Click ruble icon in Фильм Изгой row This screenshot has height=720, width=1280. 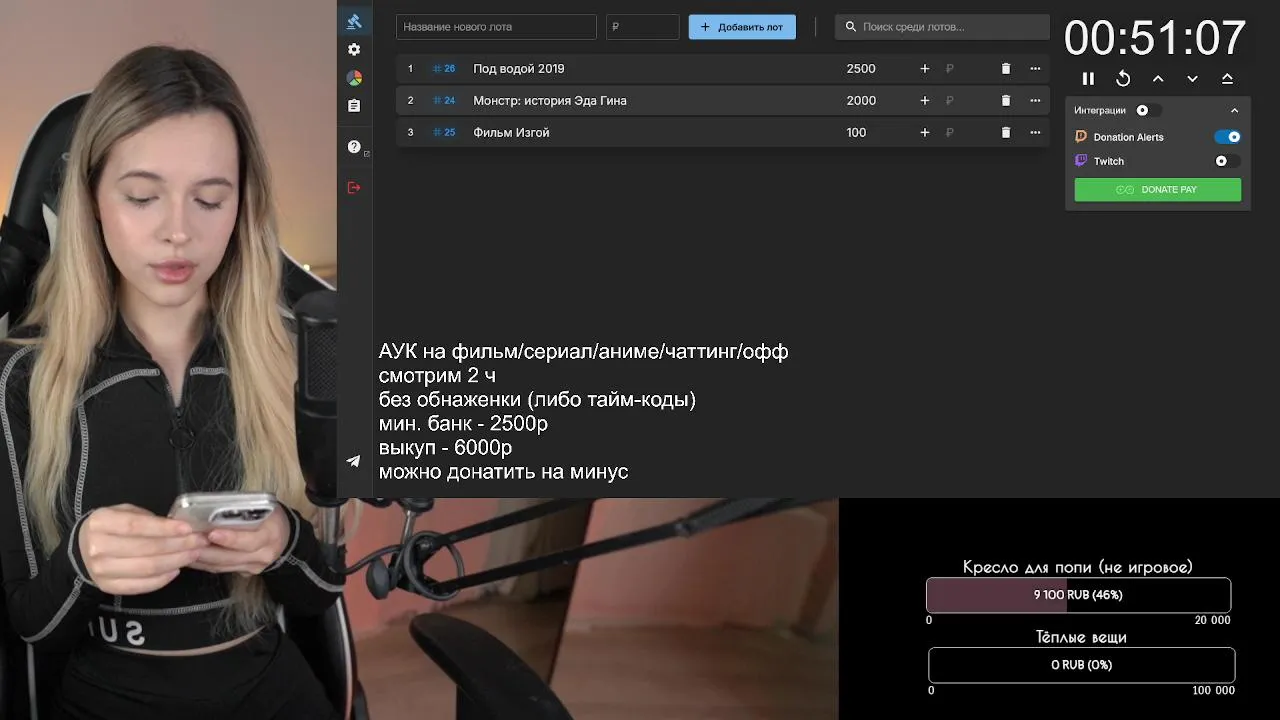(x=949, y=133)
